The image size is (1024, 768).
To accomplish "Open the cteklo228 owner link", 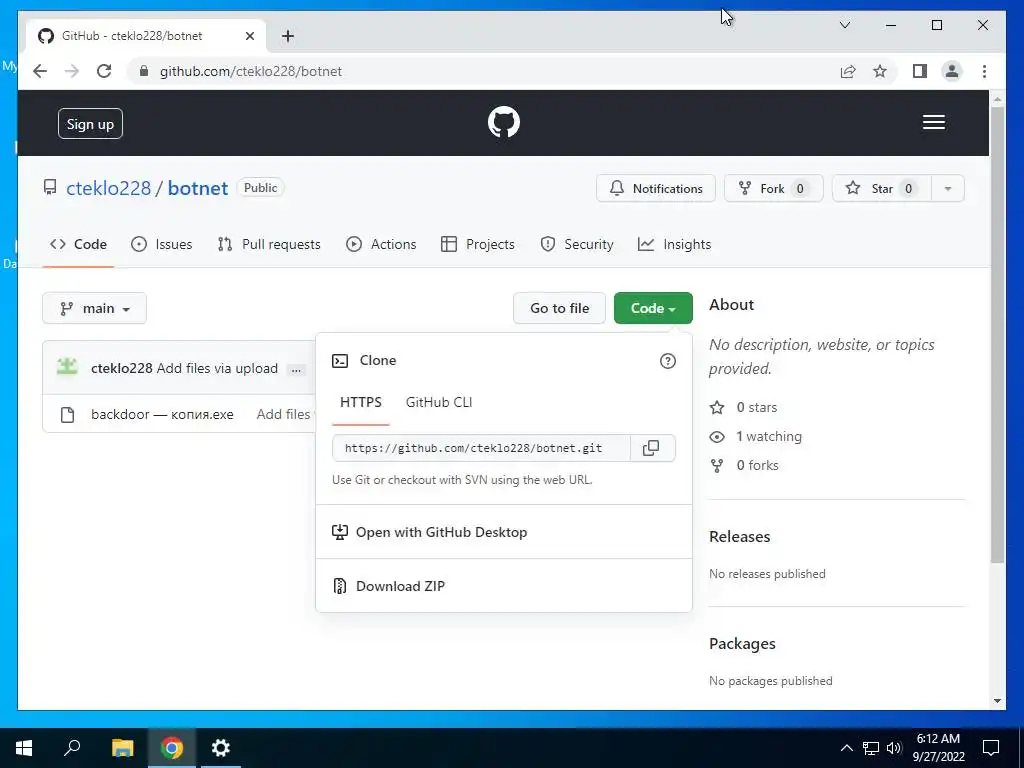I will coord(108,188).
